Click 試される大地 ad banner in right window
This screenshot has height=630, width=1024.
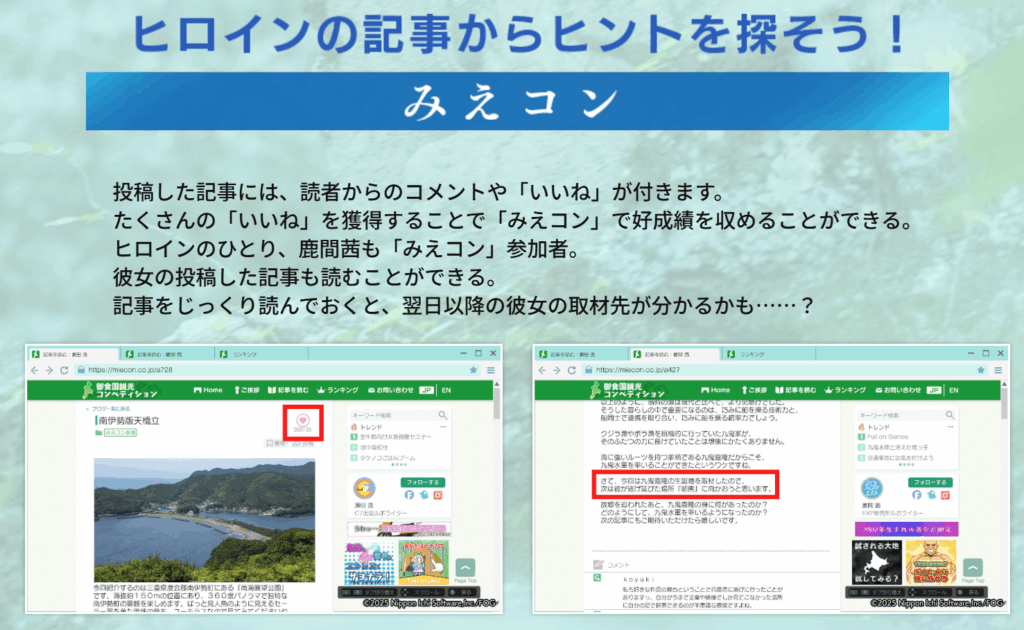(877, 562)
